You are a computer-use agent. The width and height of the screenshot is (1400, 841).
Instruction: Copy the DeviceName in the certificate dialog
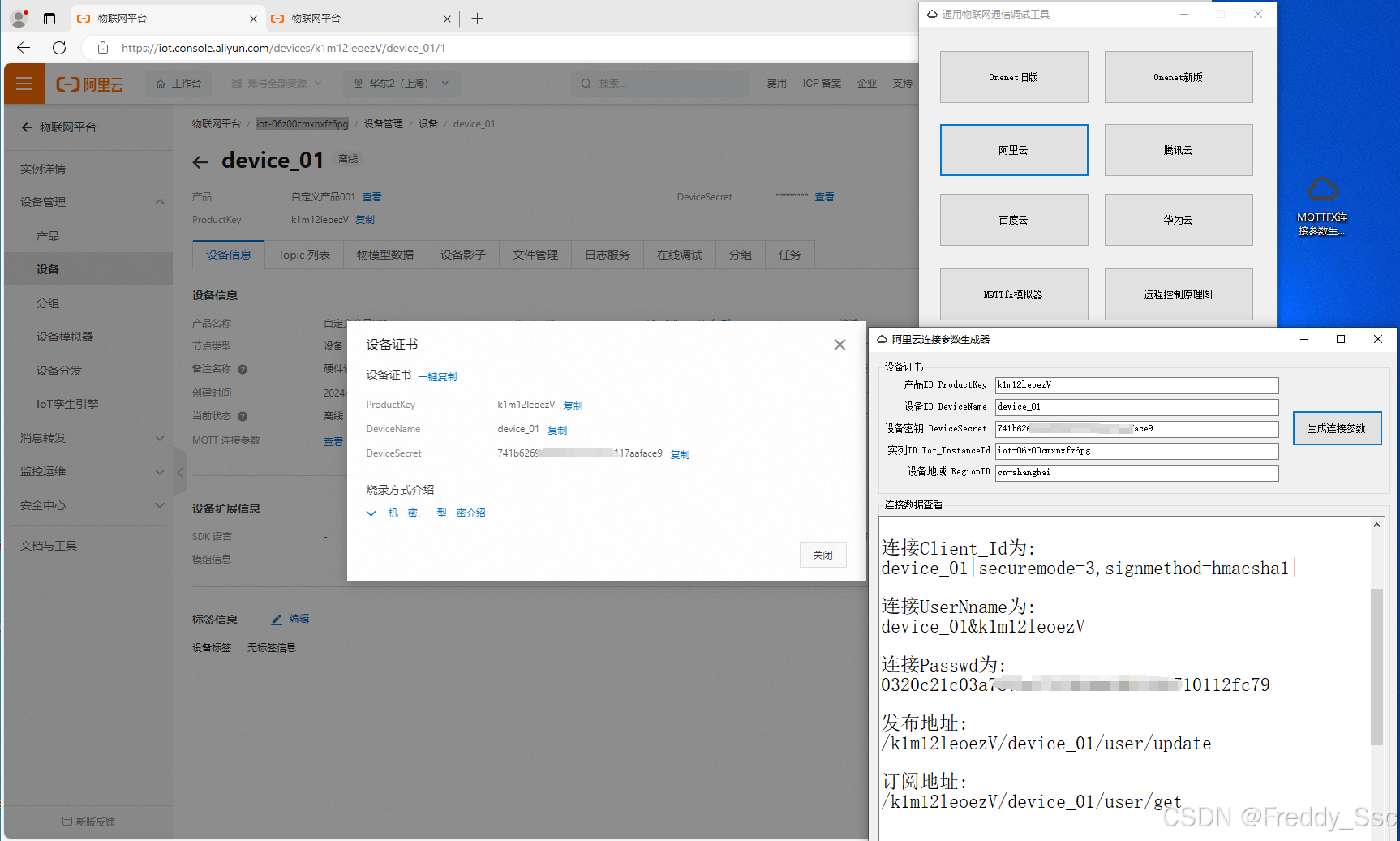coord(557,430)
